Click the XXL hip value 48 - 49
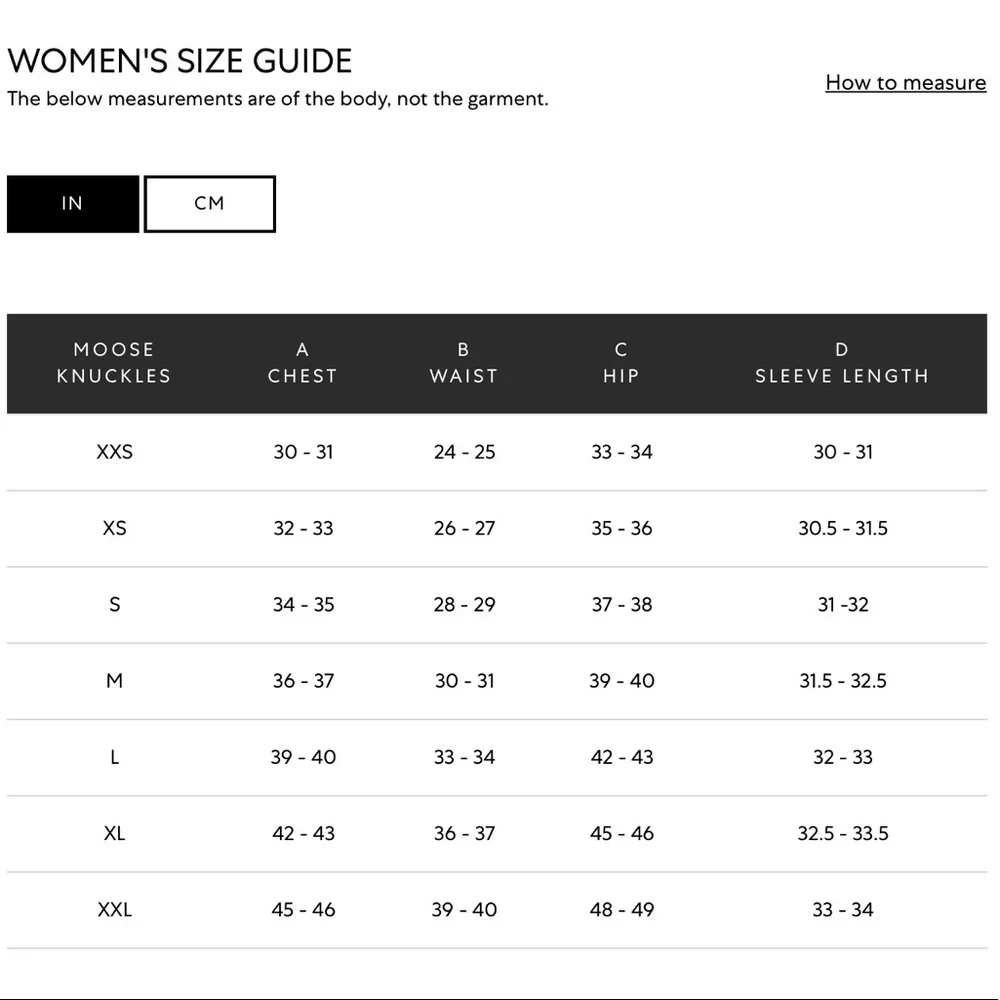1000x1000 pixels. tap(621, 910)
